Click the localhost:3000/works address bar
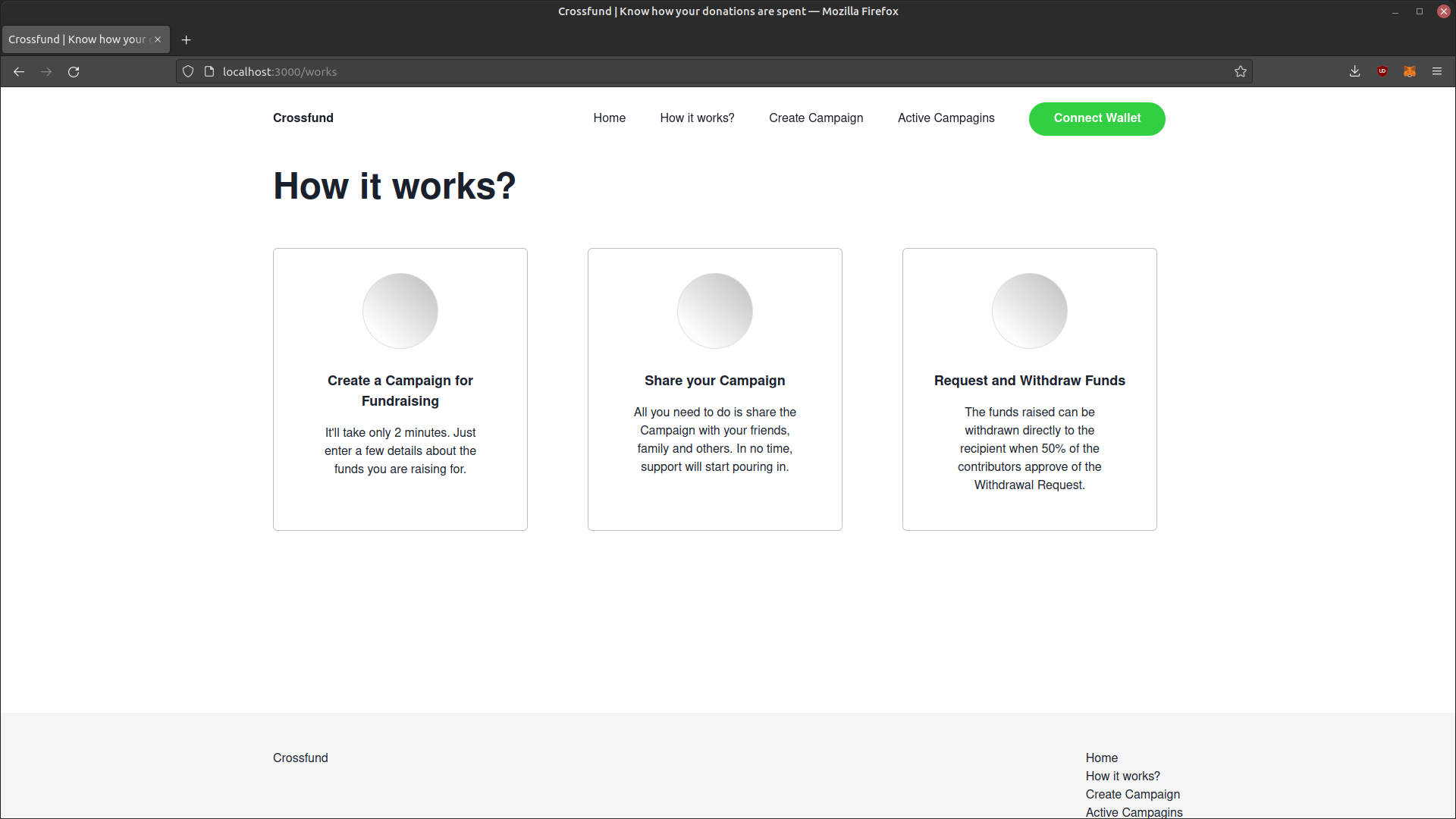The image size is (1456, 819). (713, 72)
